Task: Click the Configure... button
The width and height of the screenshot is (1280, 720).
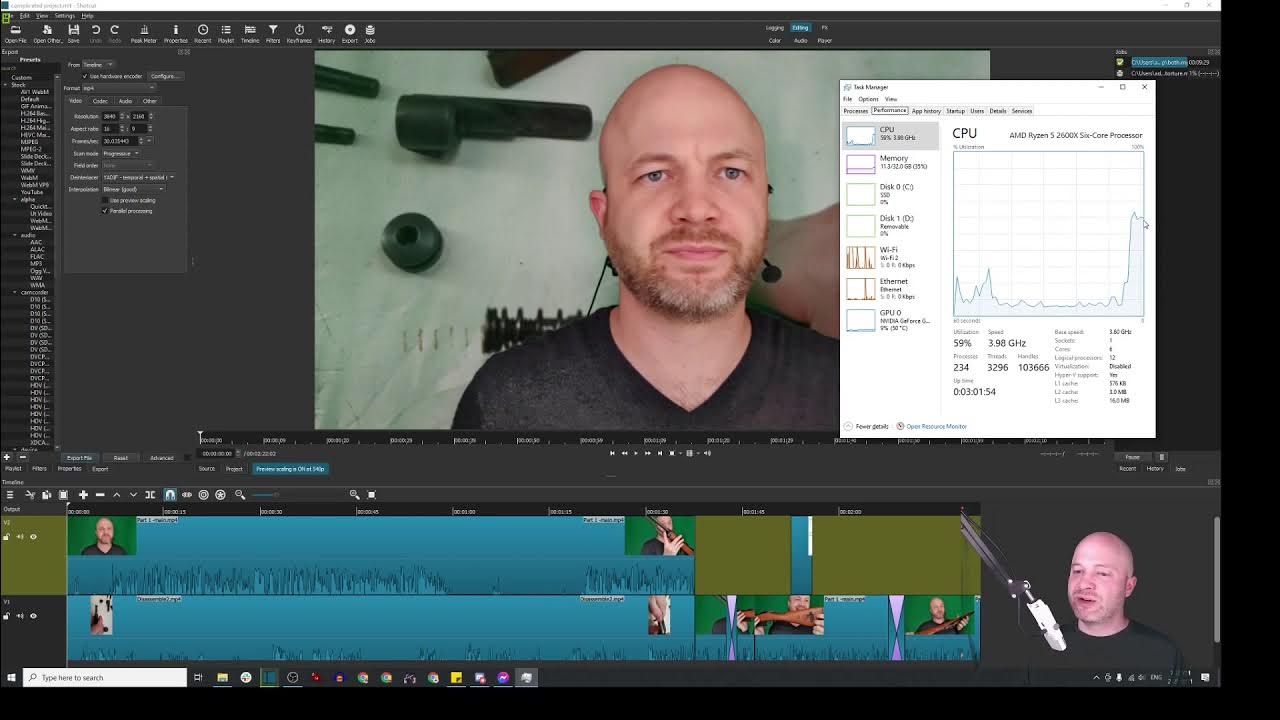Action: click(163, 76)
